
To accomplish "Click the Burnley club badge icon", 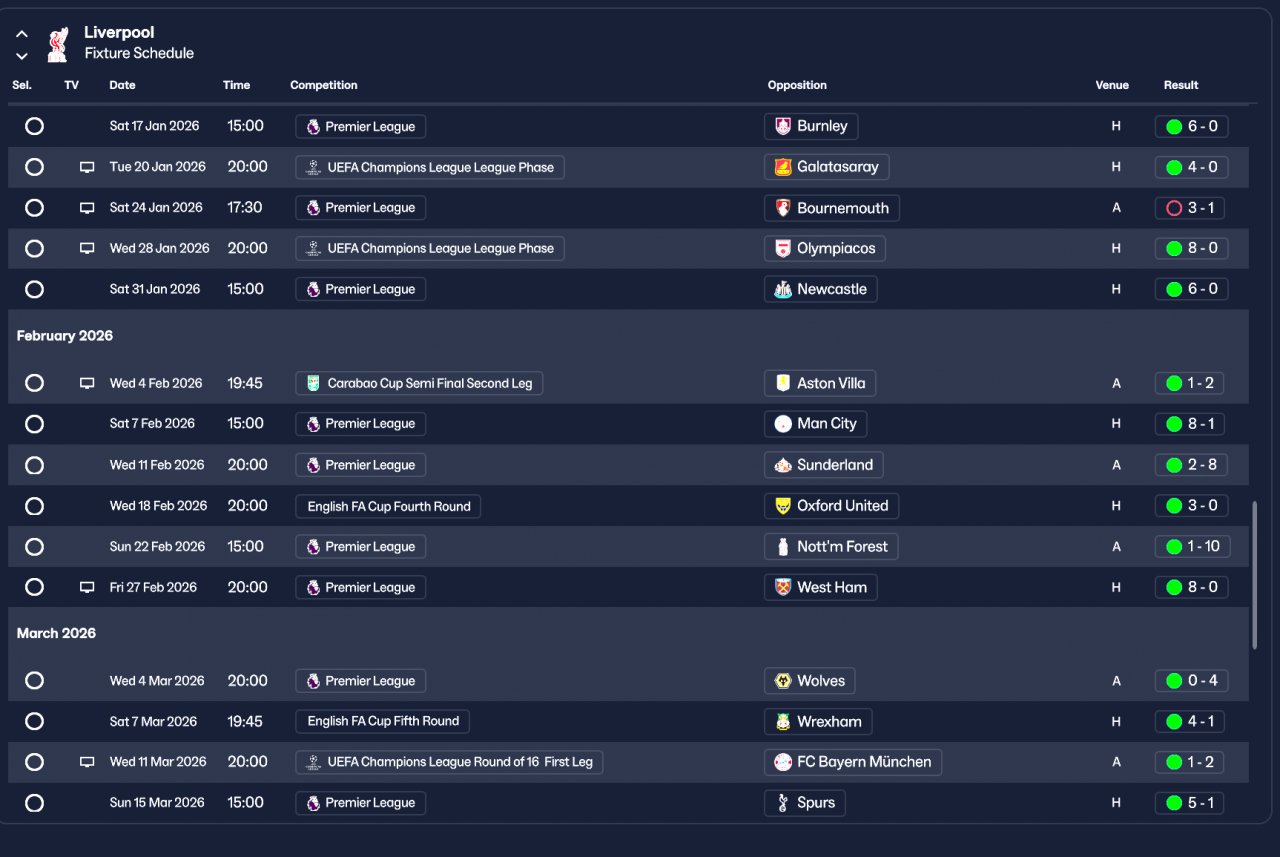I will [x=783, y=127].
